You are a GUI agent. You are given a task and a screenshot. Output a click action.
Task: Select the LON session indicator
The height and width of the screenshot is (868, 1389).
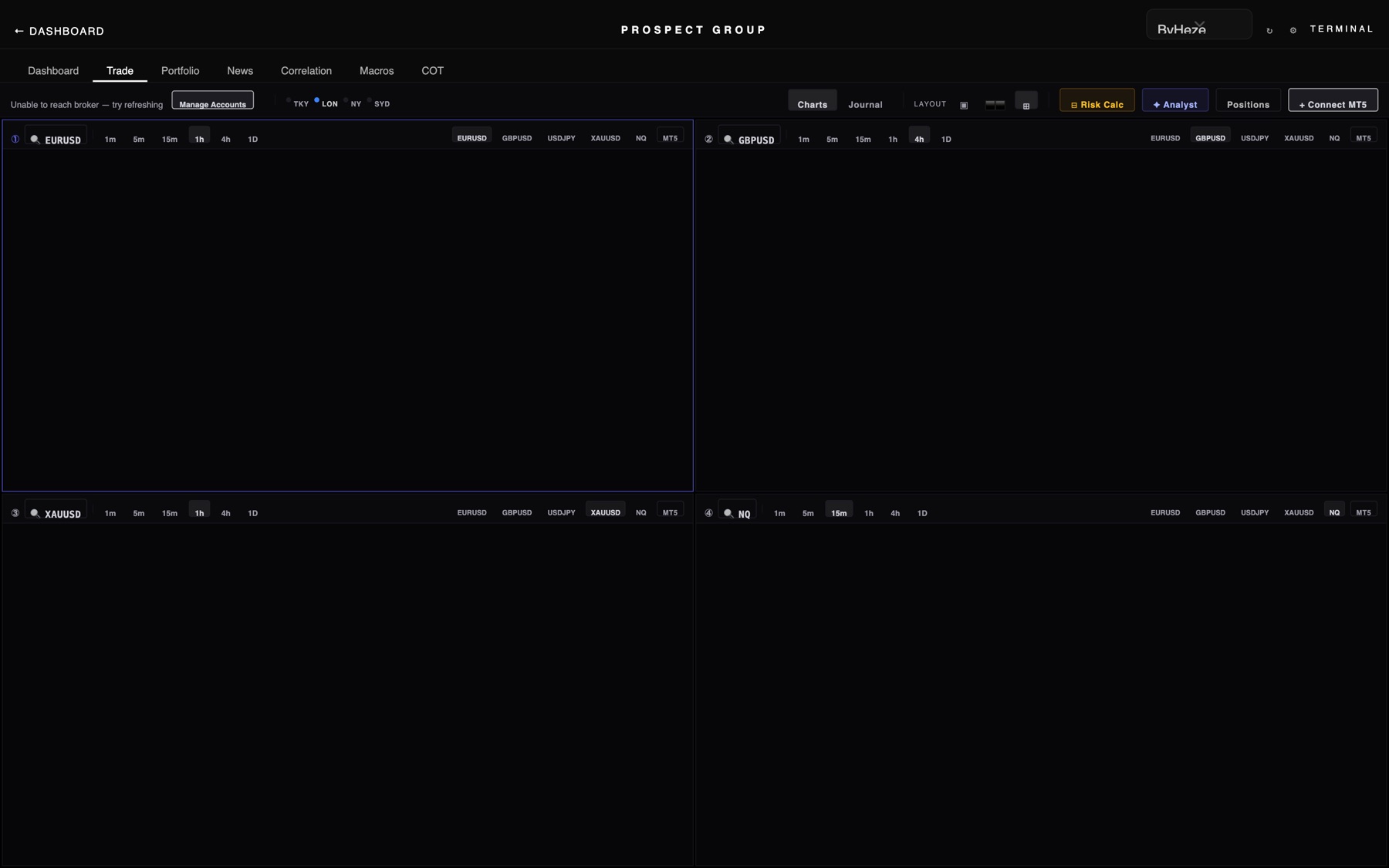tap(326, 103)
